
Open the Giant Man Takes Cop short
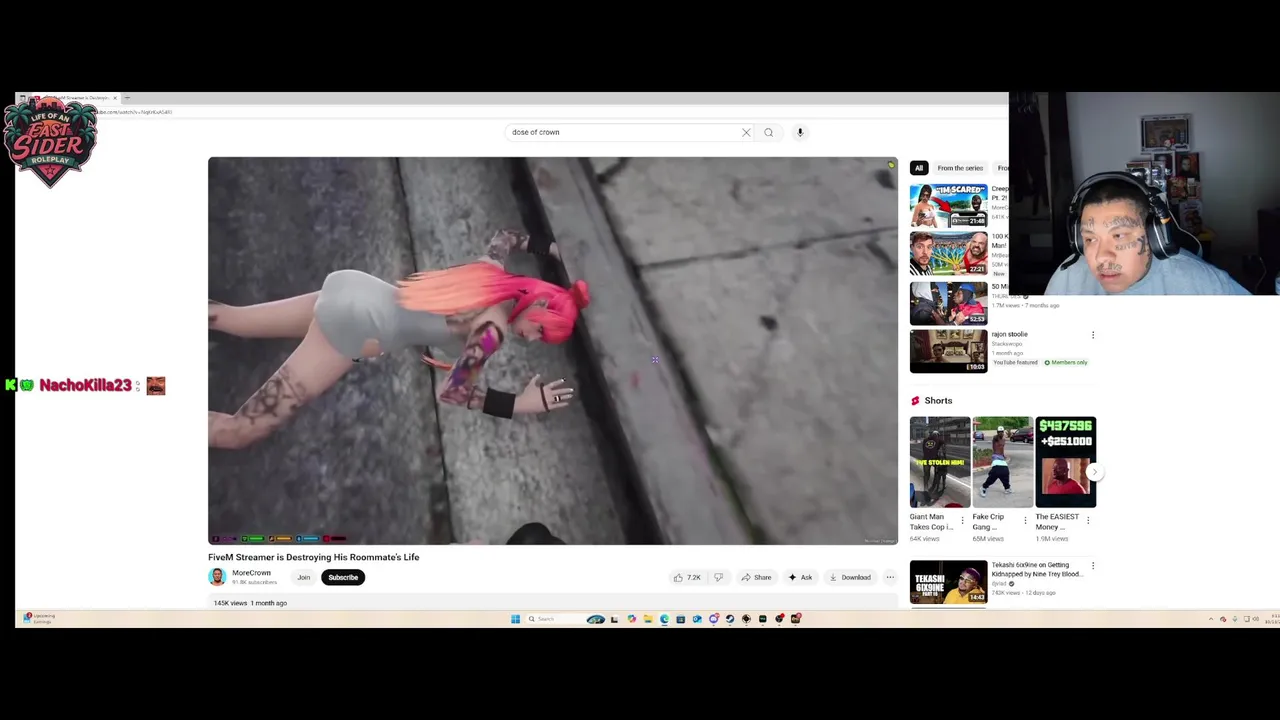pyautogui.click(x=939, y=462)
